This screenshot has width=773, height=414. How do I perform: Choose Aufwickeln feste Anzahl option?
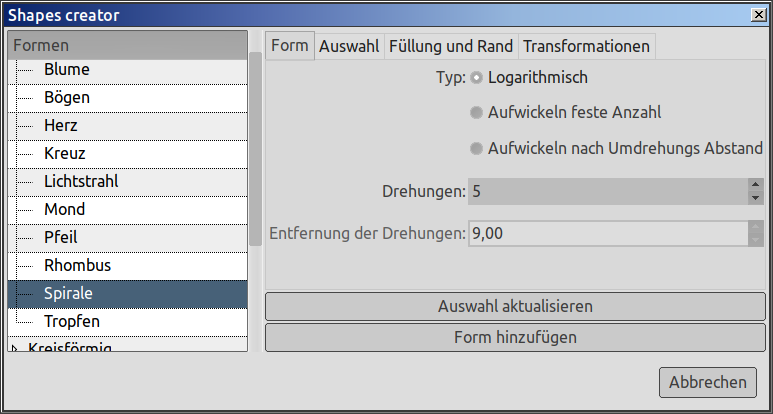point(477,113)
